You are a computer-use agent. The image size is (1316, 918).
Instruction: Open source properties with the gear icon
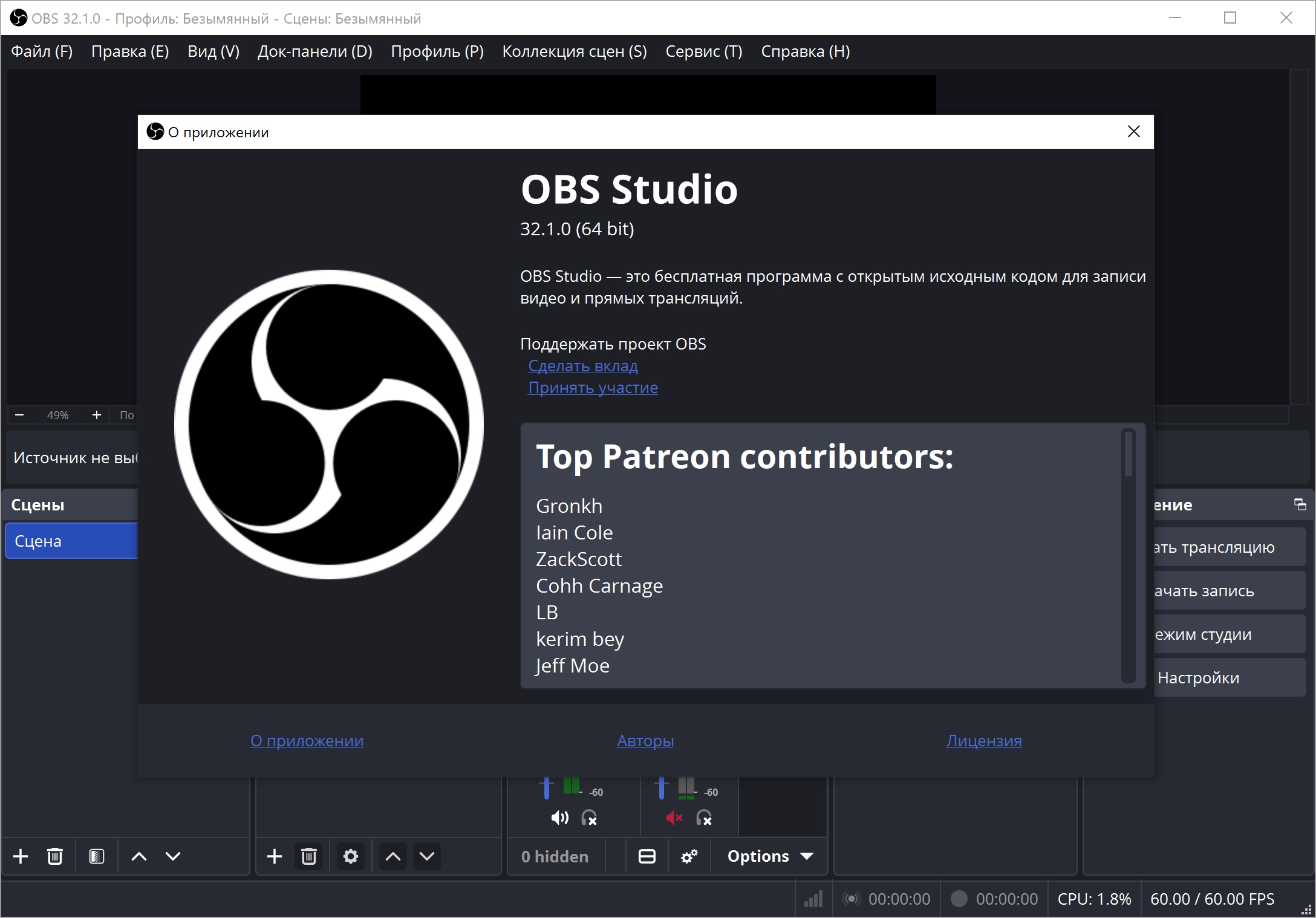351,856
